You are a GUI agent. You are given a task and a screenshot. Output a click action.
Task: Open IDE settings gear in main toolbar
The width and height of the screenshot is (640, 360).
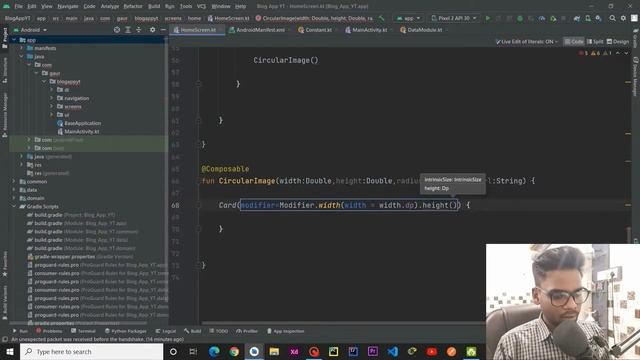(623, 18)
